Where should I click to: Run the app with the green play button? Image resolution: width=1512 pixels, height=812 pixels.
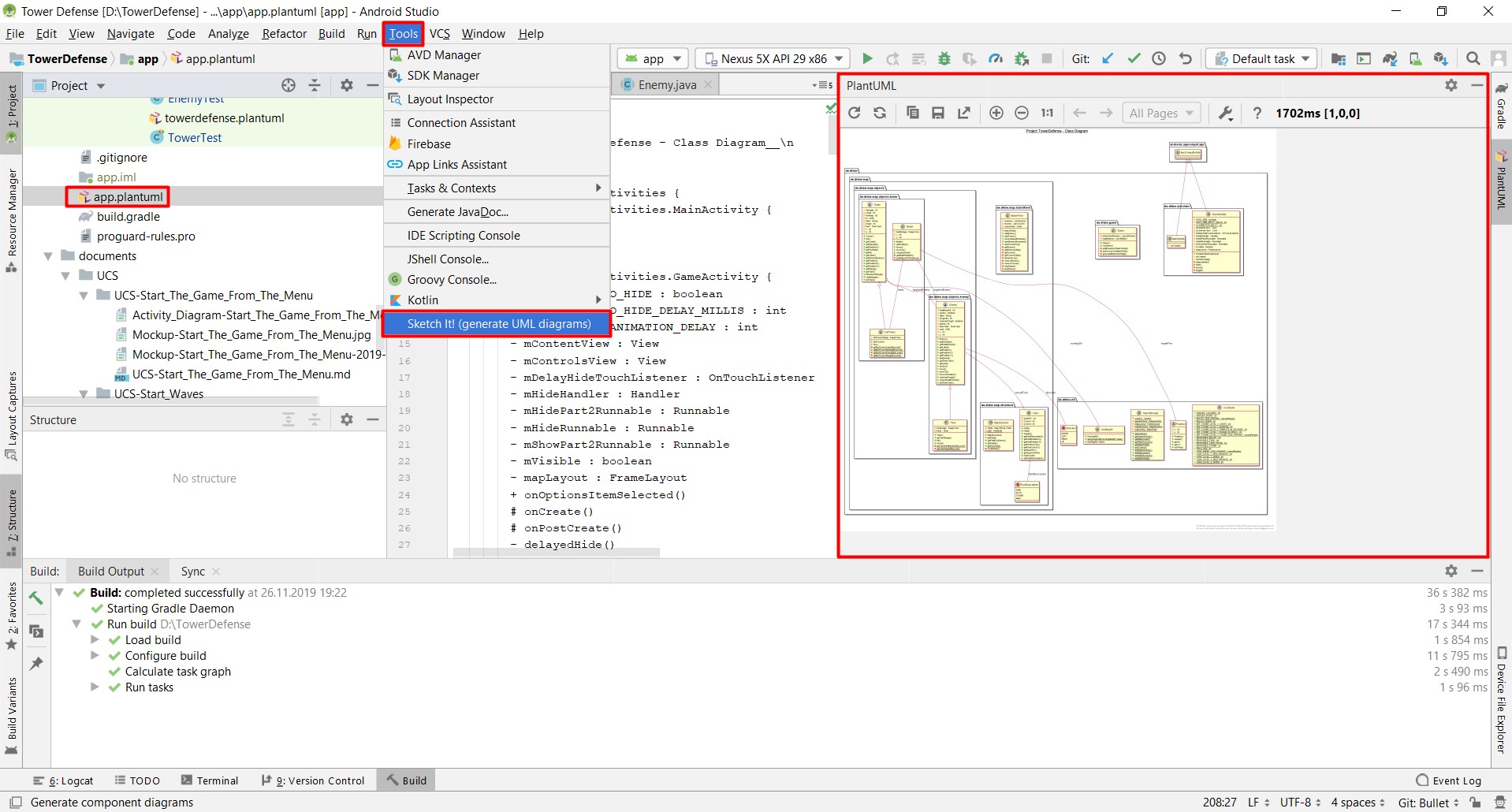[867, 58]
